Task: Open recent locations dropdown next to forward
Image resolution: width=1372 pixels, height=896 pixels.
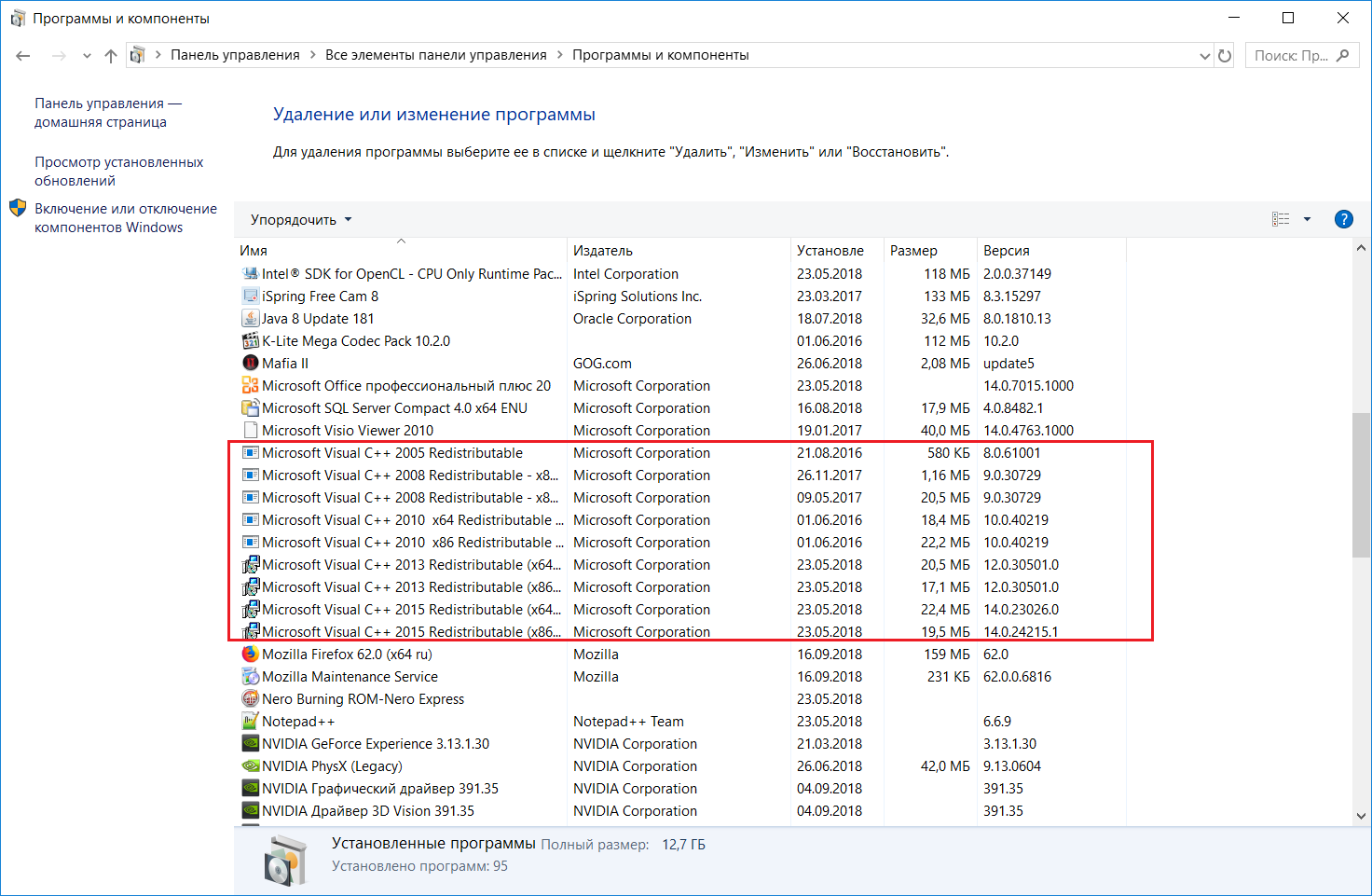Action: pos(87,56)
